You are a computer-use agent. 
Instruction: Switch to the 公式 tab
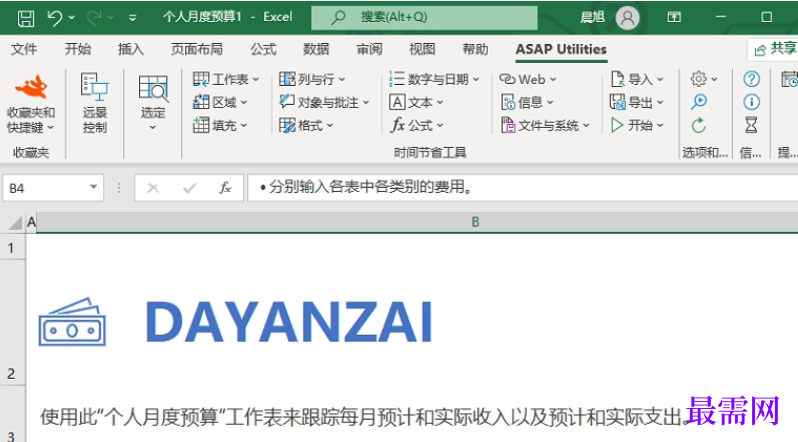coord(263,49)
